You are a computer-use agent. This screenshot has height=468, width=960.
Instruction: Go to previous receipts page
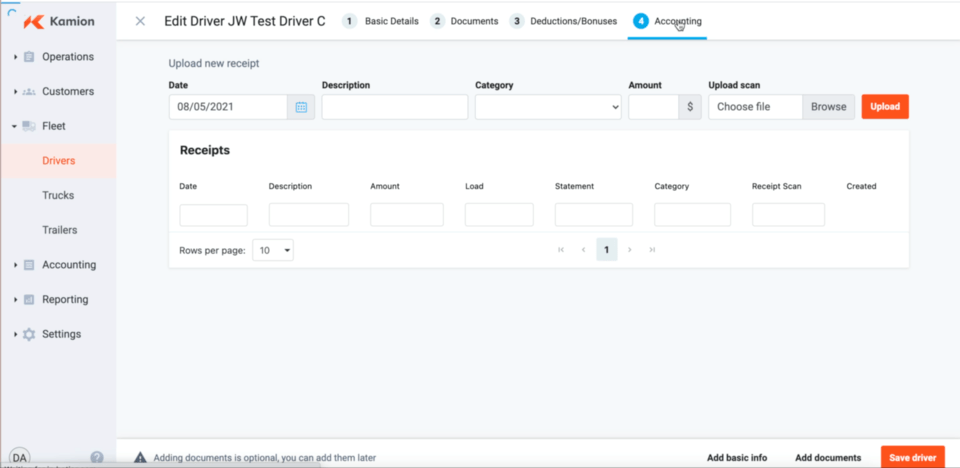click(x=583, y=249)
